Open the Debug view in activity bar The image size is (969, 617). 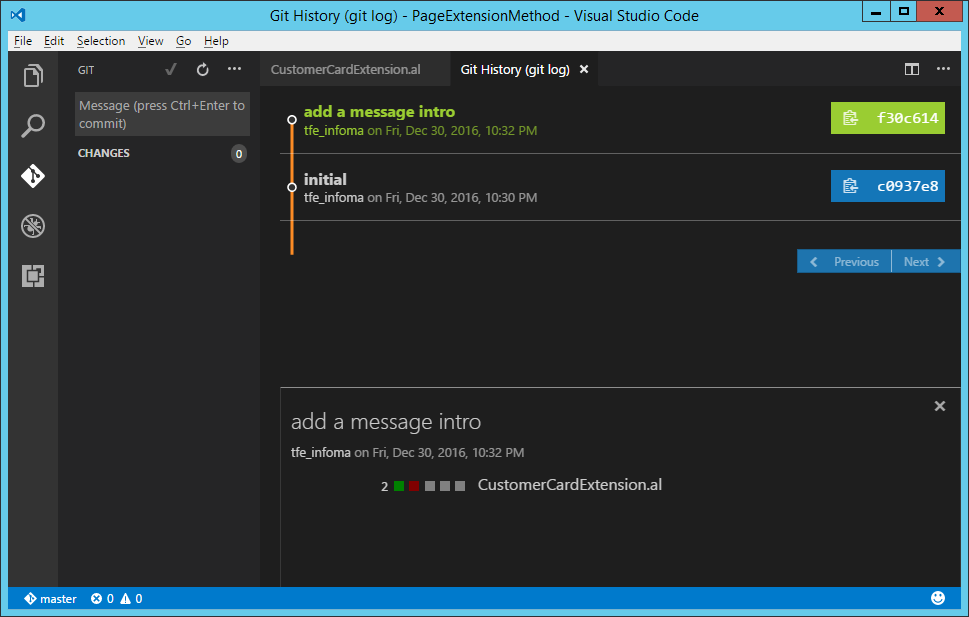tap(33, 226)
